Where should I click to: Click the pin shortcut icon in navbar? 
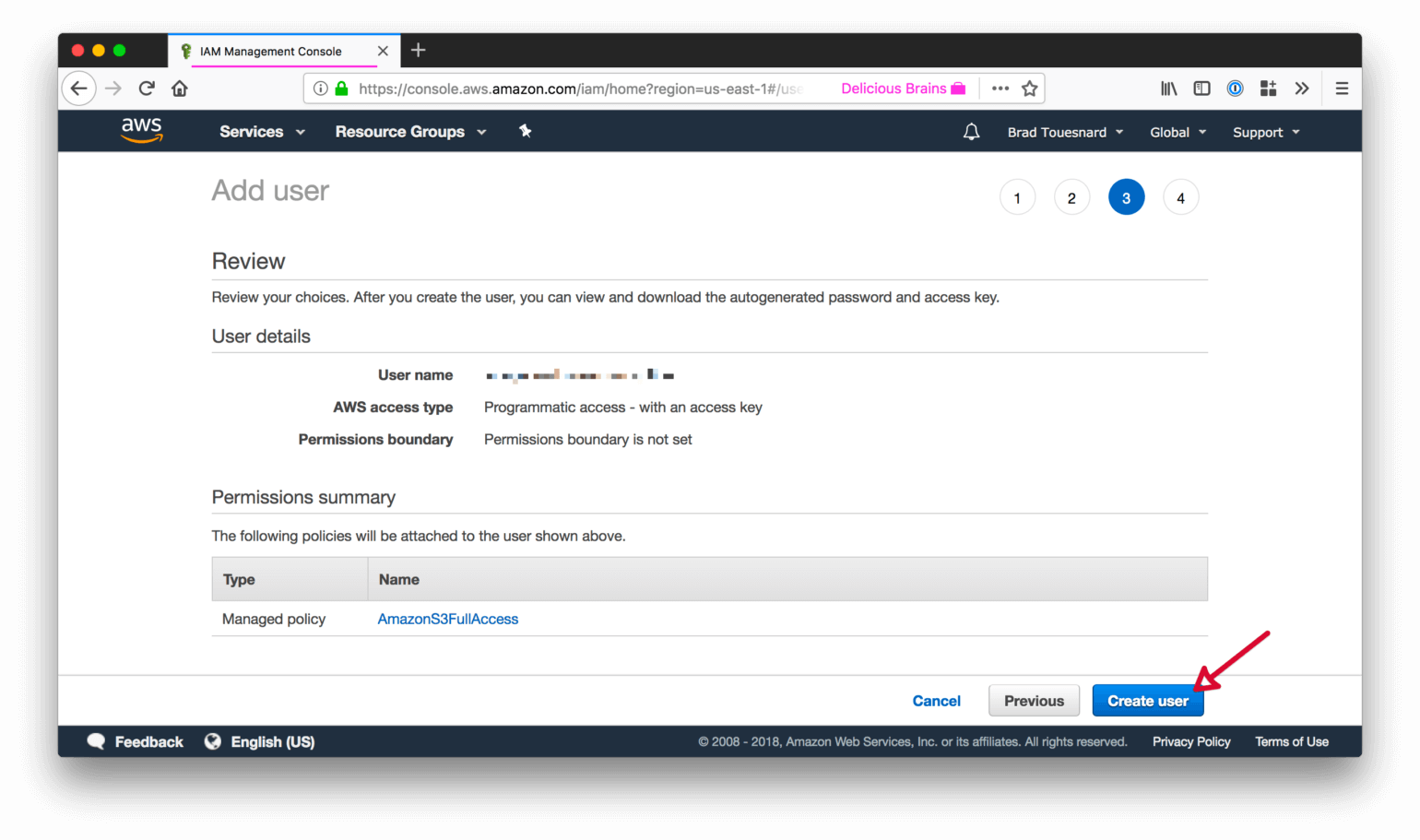coord(526,132)
